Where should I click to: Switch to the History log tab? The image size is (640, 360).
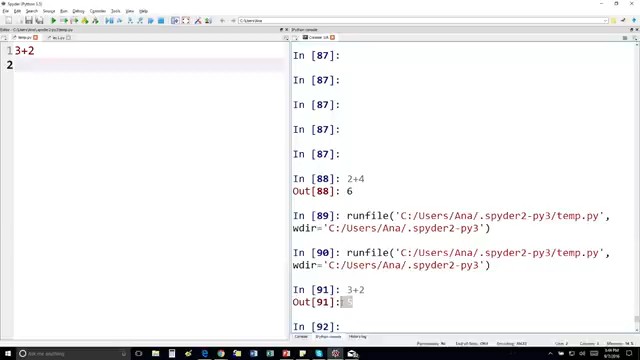click(x=358, y=337)
